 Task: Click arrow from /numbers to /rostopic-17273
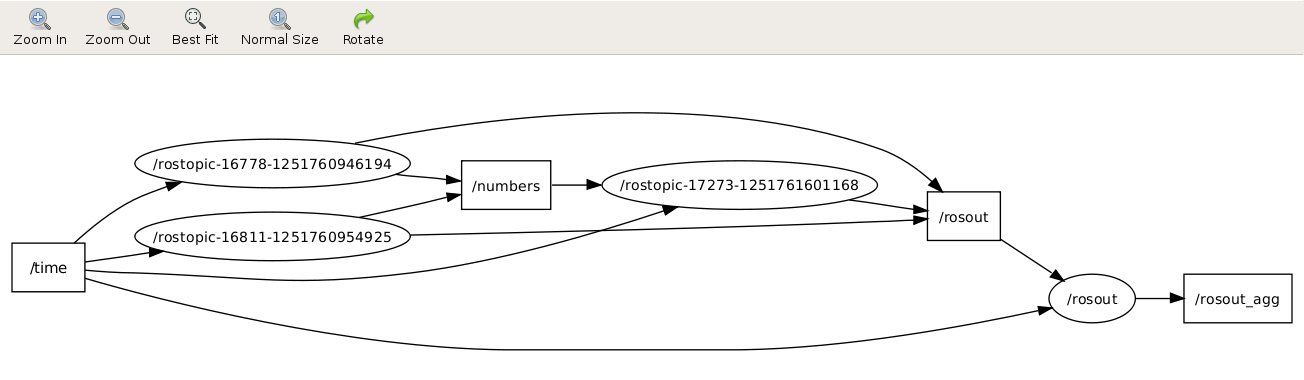click(x=576, y=185)
